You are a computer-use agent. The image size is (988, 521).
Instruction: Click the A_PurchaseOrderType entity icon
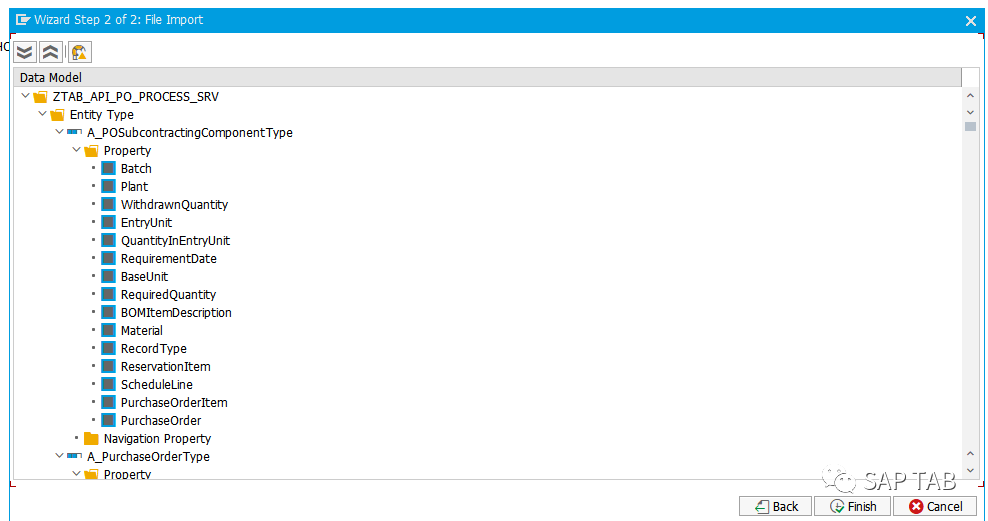(x=74, y=455)
